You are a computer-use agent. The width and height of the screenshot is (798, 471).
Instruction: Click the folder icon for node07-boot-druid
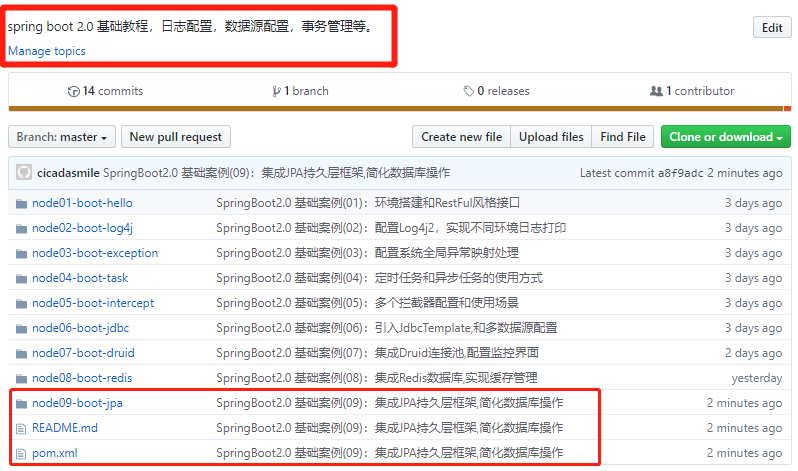pos(21,353)
